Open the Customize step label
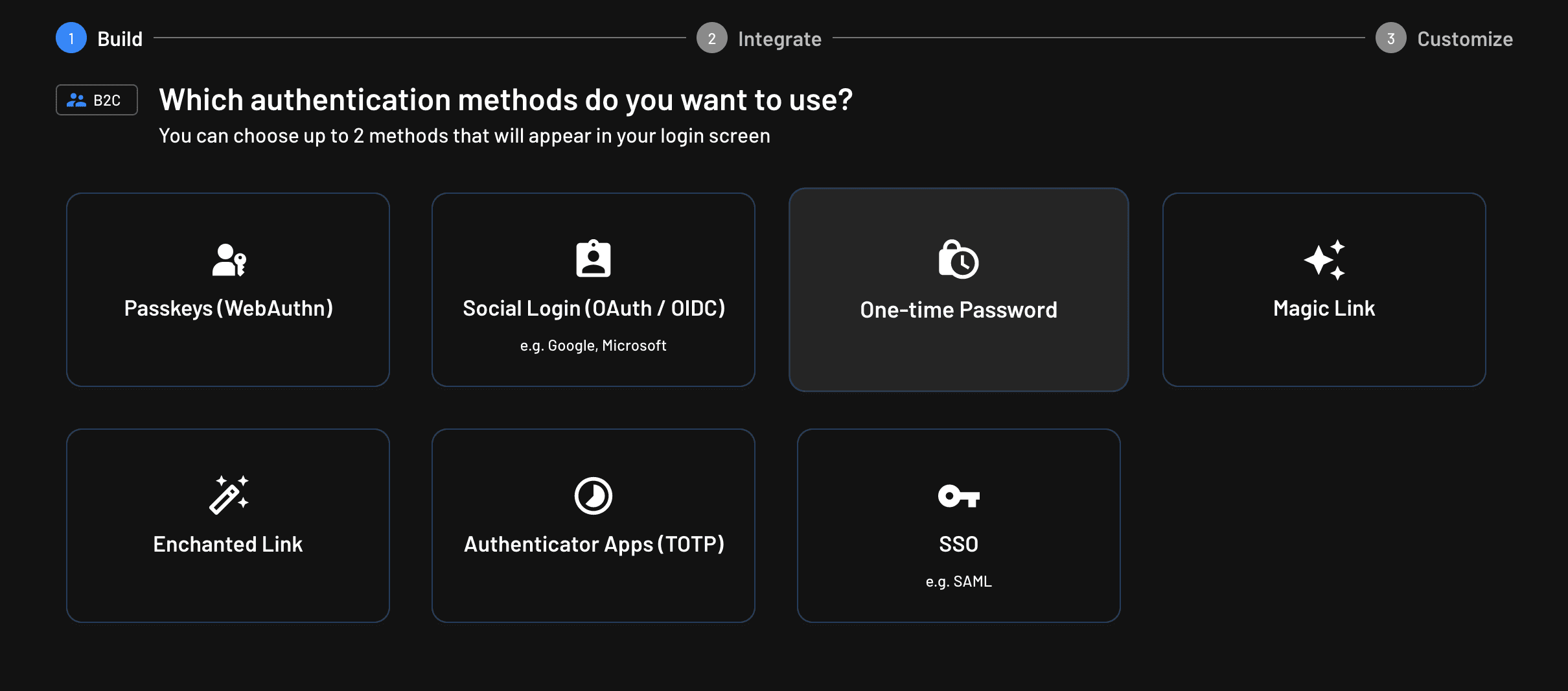The width and height of the screenshot is (1568, 691). click(1464, 39)
